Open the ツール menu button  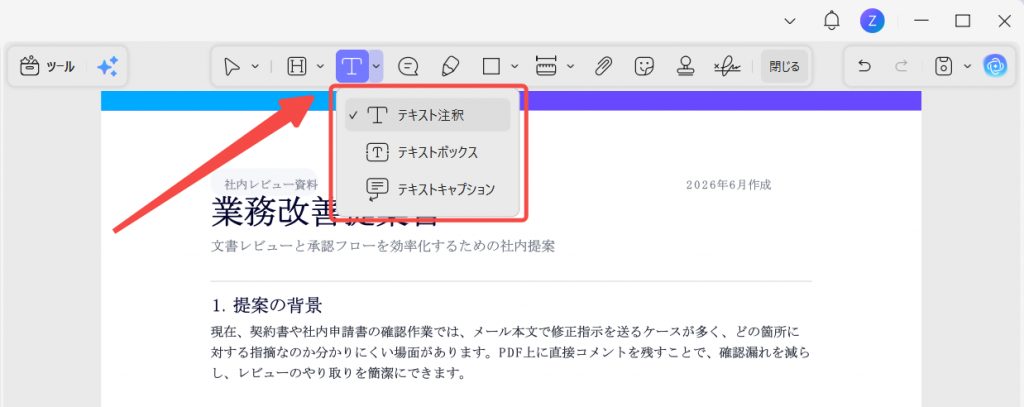point(47,66)
